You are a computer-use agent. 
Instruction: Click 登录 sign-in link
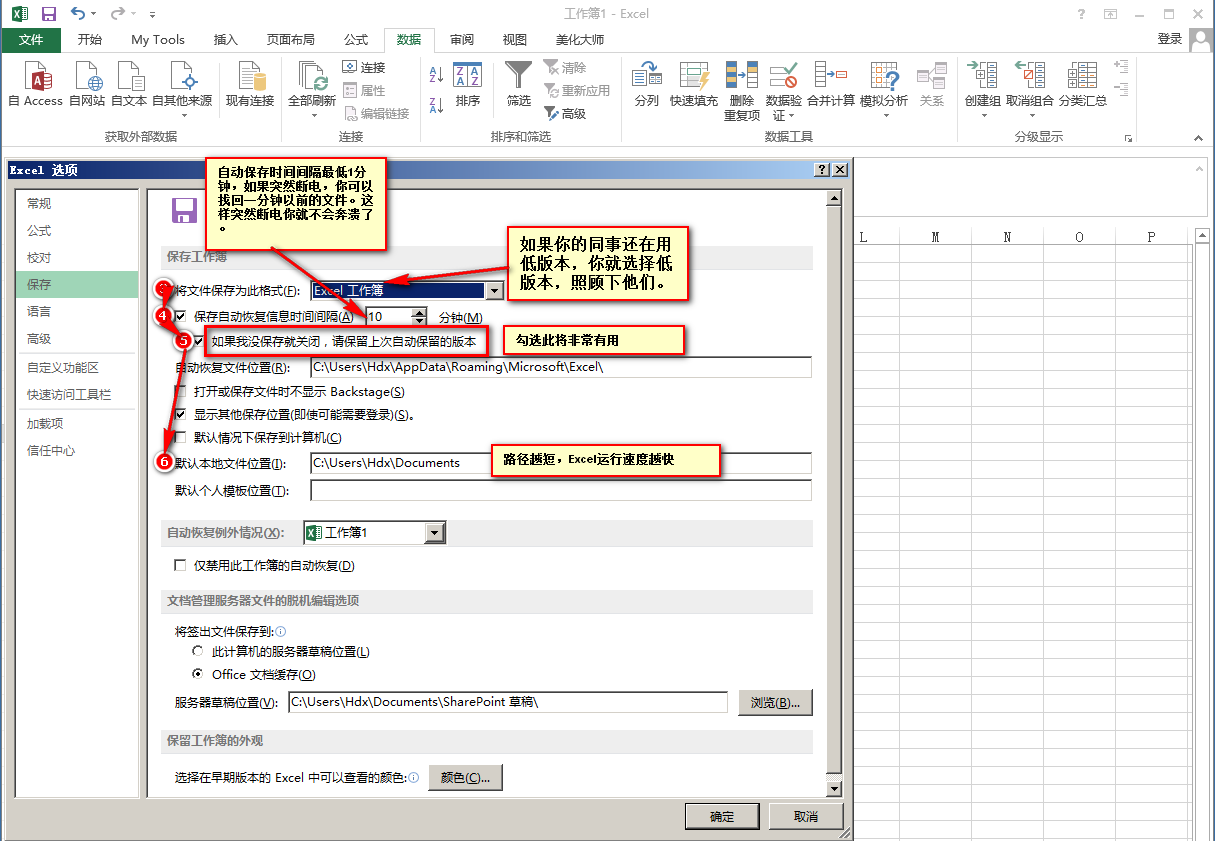coord(1170,39)
